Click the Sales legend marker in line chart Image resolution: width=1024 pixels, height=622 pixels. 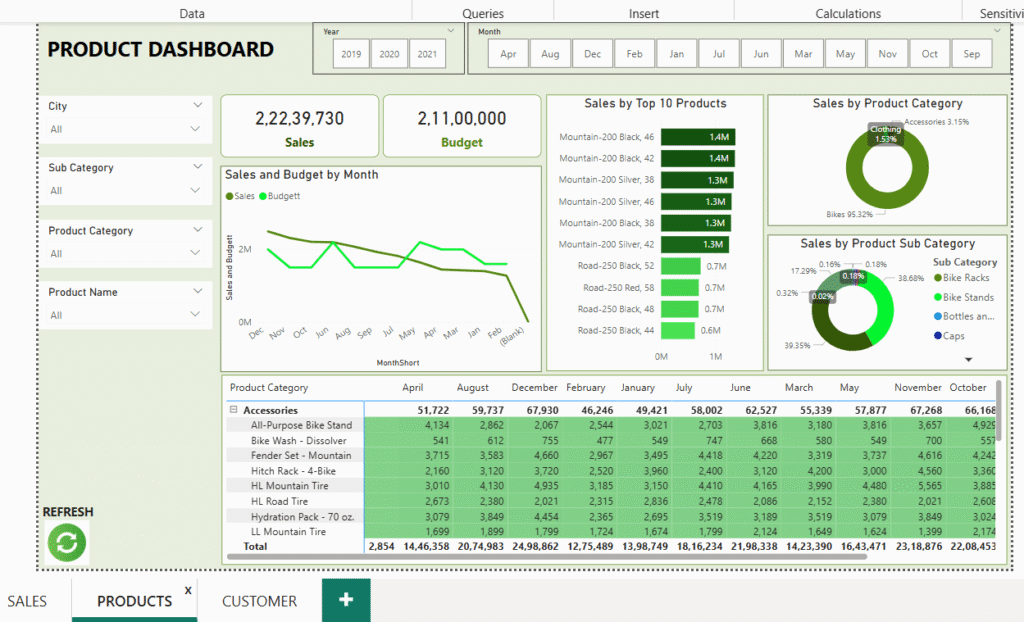[x=229, y=196]
